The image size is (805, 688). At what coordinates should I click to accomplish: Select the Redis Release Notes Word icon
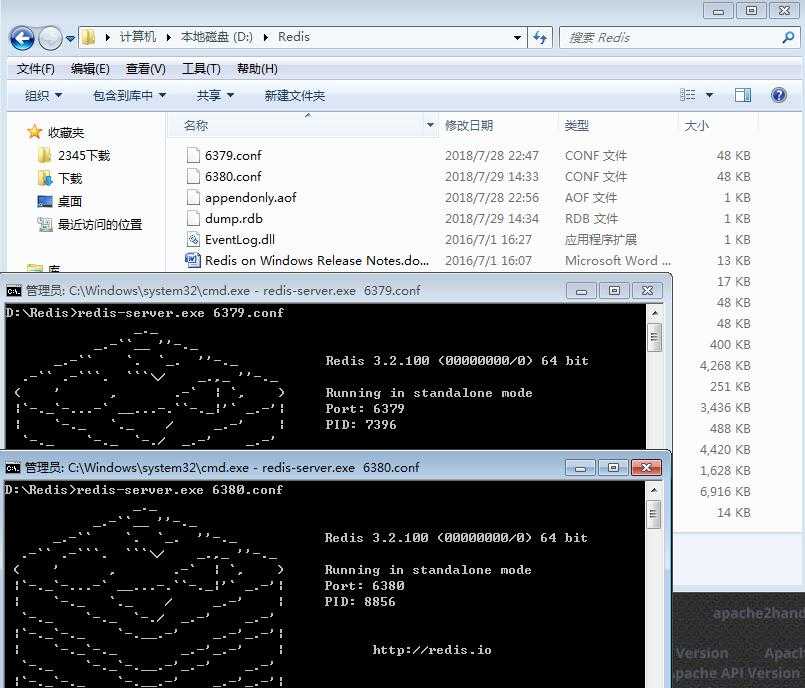193,260
